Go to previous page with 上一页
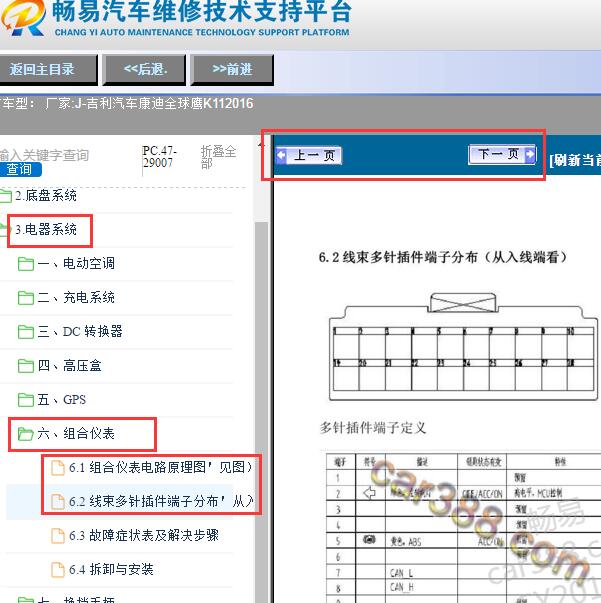 (x=309, y=156)
